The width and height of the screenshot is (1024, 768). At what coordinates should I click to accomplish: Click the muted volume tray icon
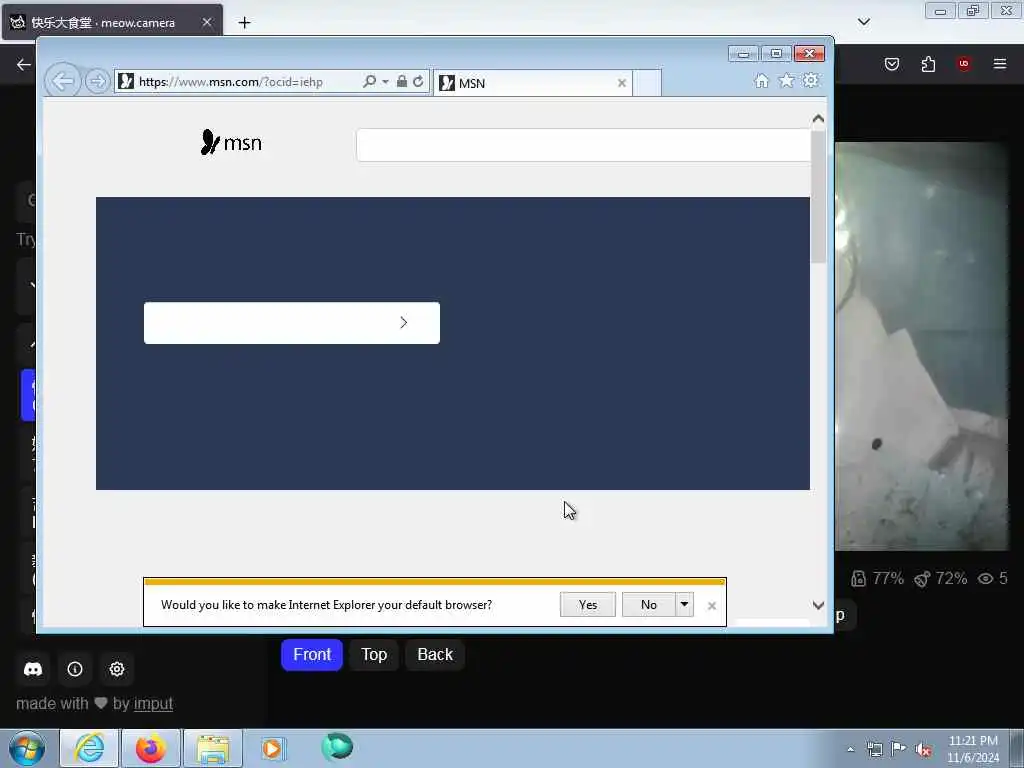tap(923, 750)
